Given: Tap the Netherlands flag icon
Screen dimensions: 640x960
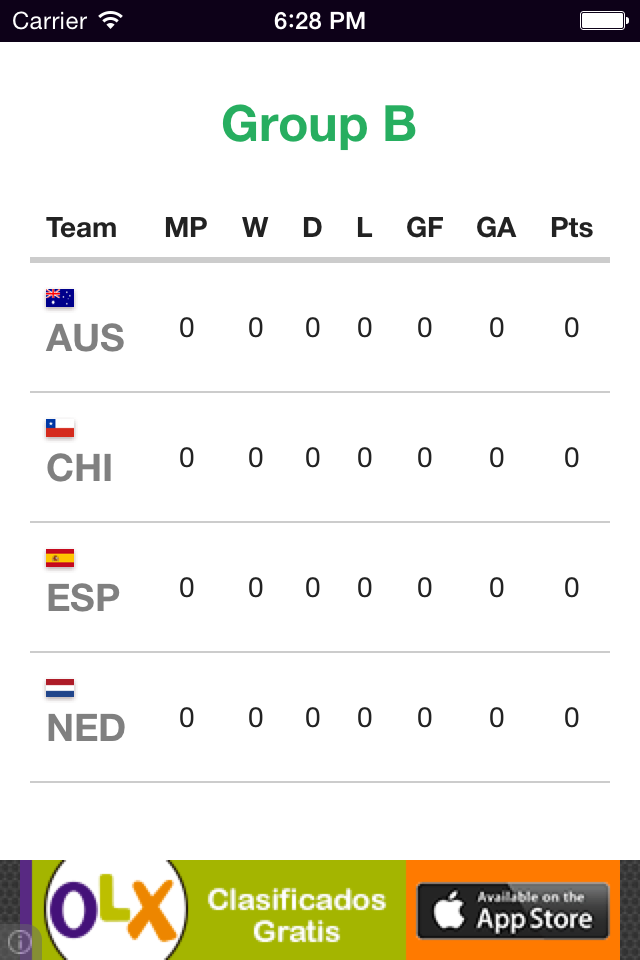Looking at the screenshot, I should 60,688.
